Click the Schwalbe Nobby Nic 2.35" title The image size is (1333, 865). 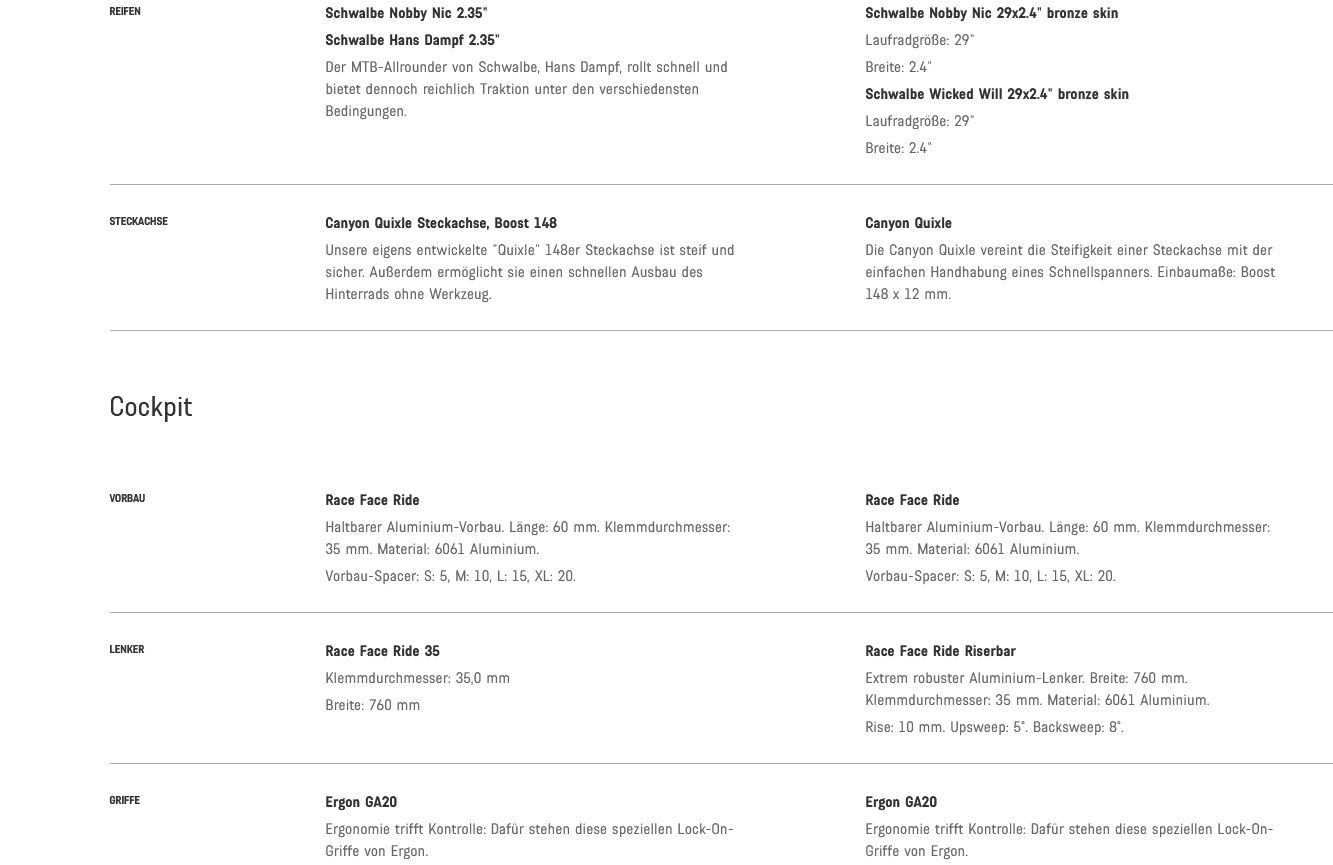[406, 13]
